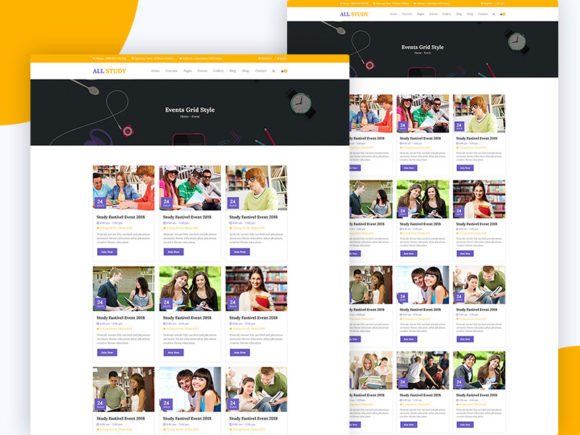Click Join Now under back page sunglasses group card

(x=409, y=168)
